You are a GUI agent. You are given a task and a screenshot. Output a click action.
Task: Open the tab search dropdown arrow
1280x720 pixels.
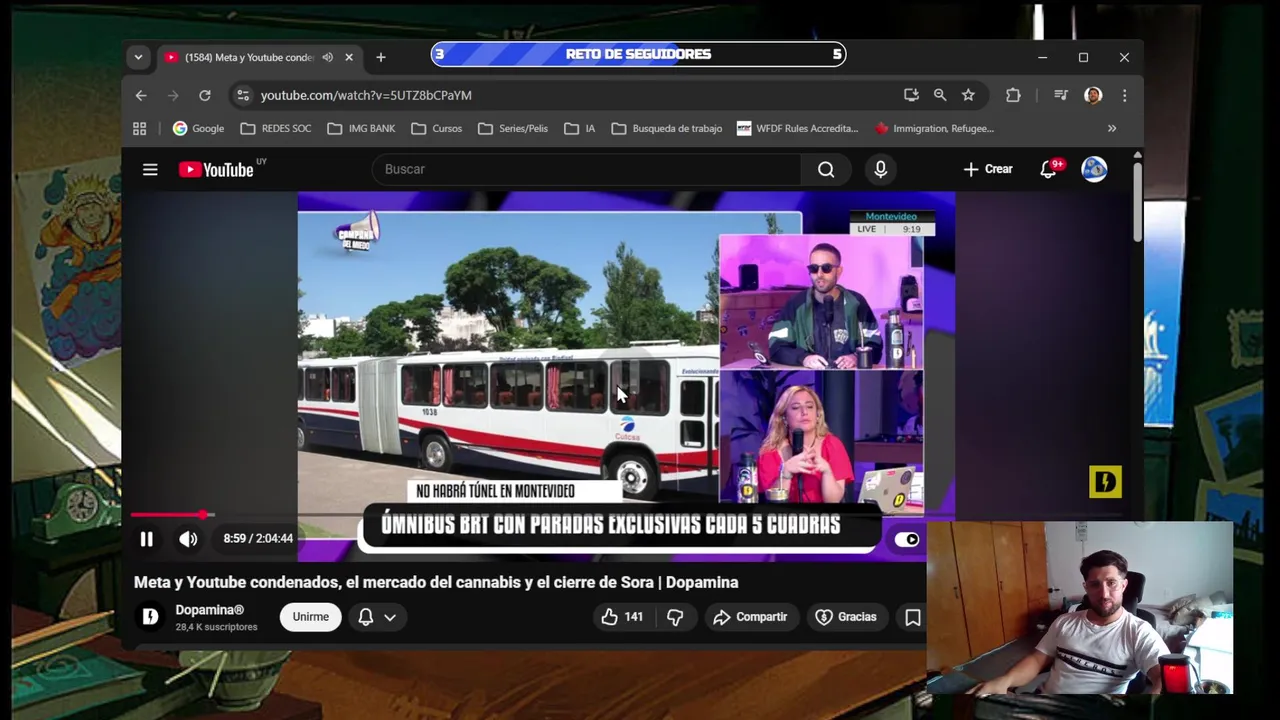point(138,57)
